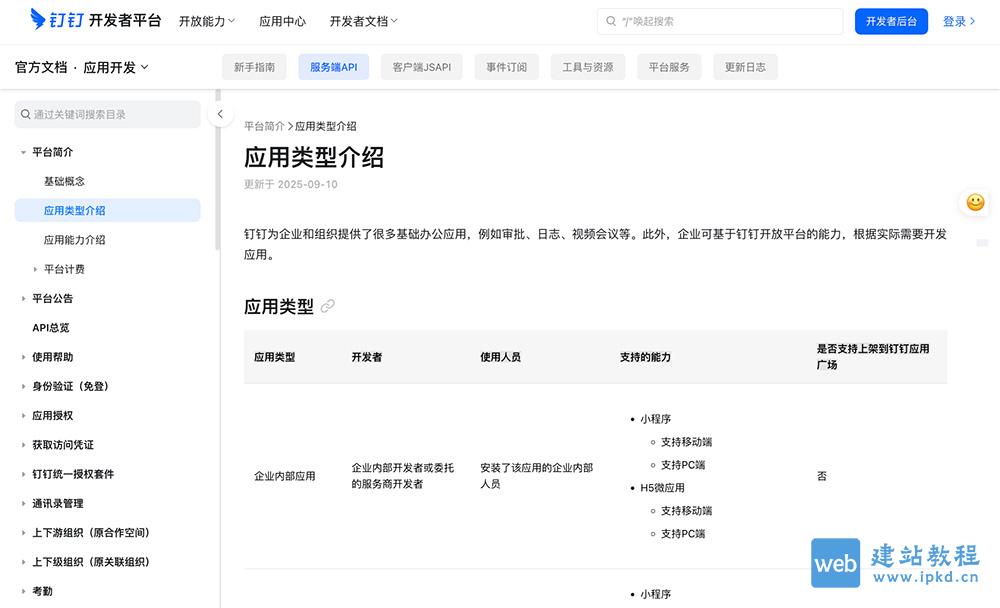The image size is (1000, 608).
Task: Select 应用能力介绍 in the sidebar
Action: pyautogui.click(x=75, y=240)
